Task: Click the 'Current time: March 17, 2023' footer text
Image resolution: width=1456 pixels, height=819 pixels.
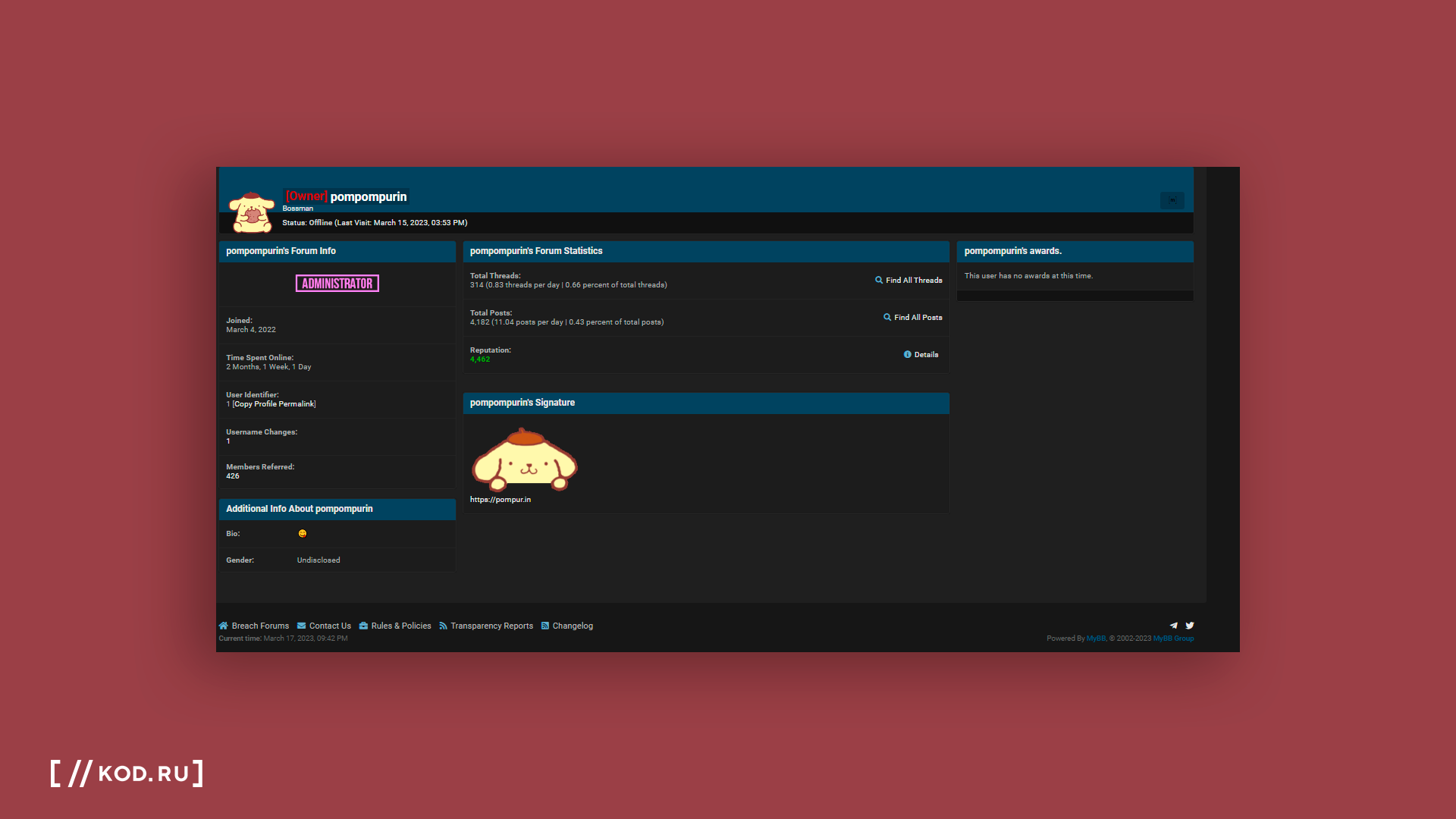Action: click(283, 639)
